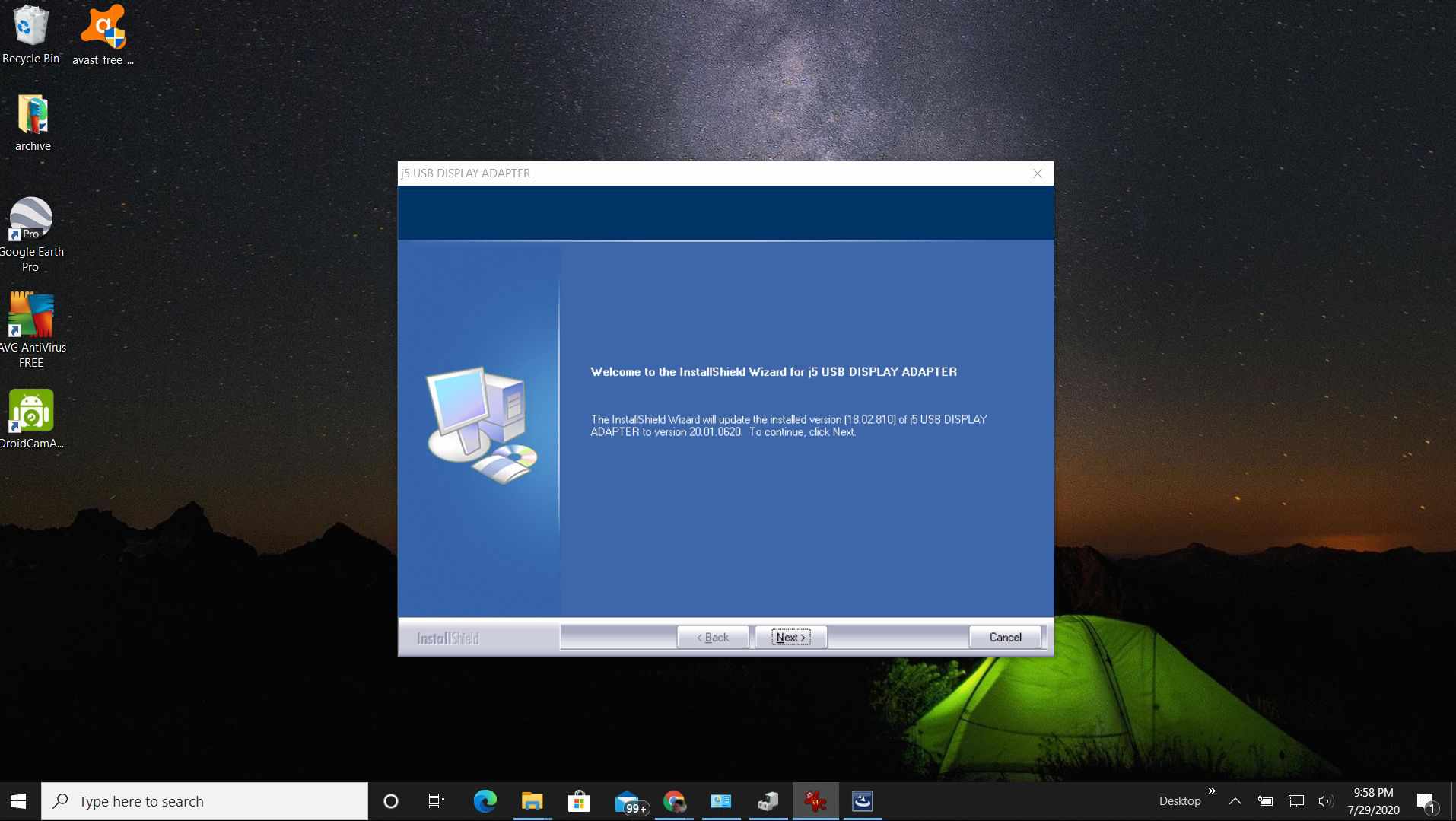Select the DroidCam desktop shortcut
Viewport: 1456px width, 821px height.
coord(31,419)
